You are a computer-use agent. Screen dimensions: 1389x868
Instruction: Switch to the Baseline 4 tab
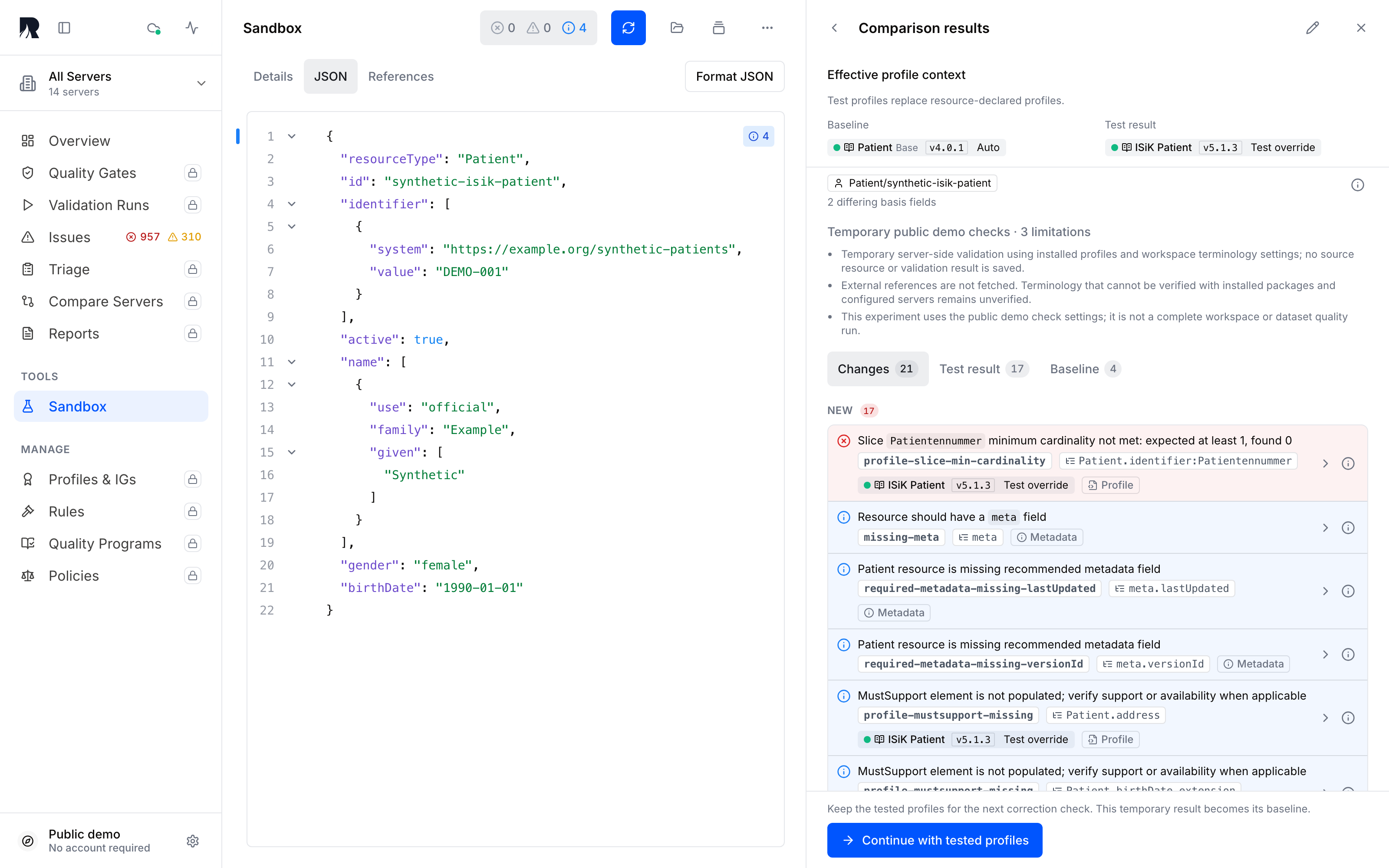pyautogui.click(x=1084, y=368)
